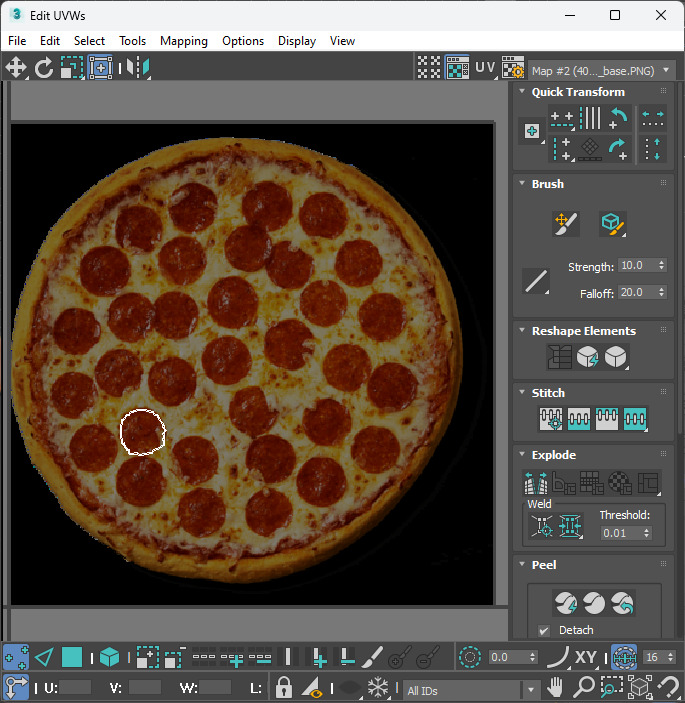Open the Edit menu
The height and width of the screenshot is (703, 685).
(50, 41)
